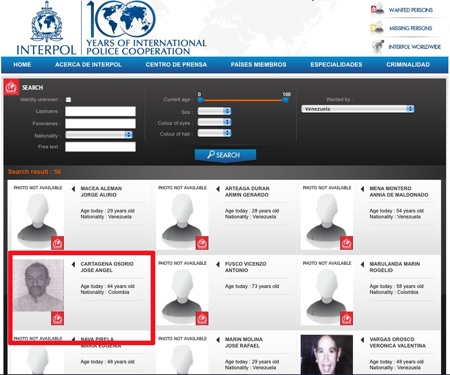Click arrow marker beside Cartagena Osorio name
The width and height of the screenshot is (450, 375).
click(x=73, y=264)
